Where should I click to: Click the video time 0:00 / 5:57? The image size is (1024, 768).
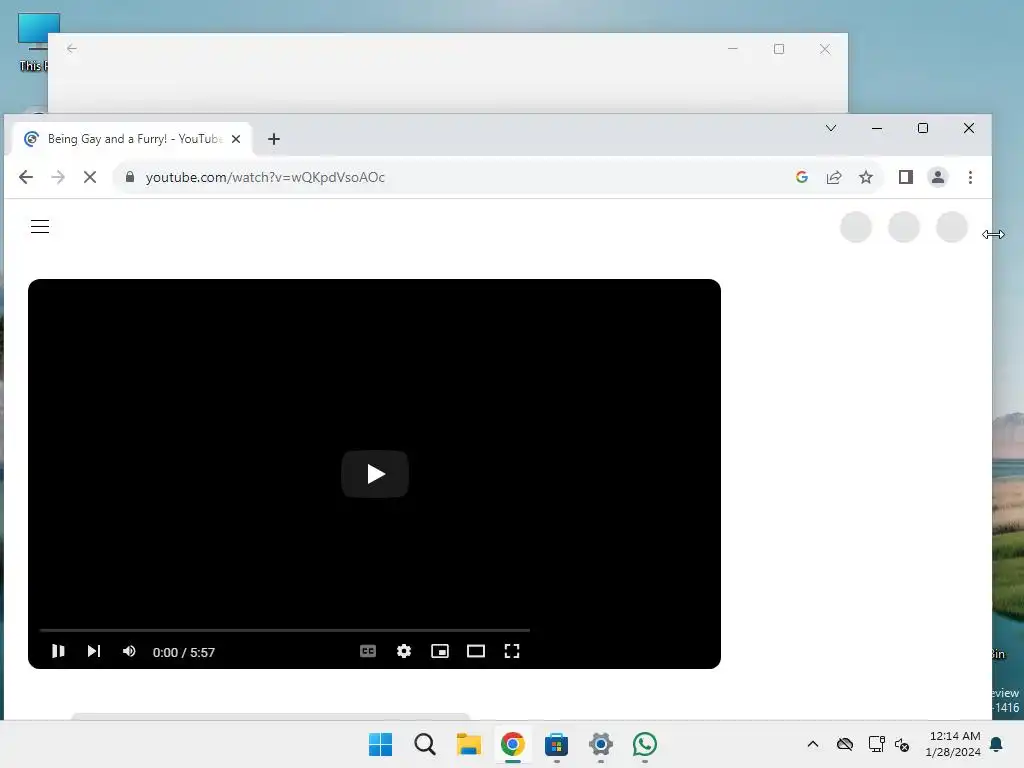184,652
